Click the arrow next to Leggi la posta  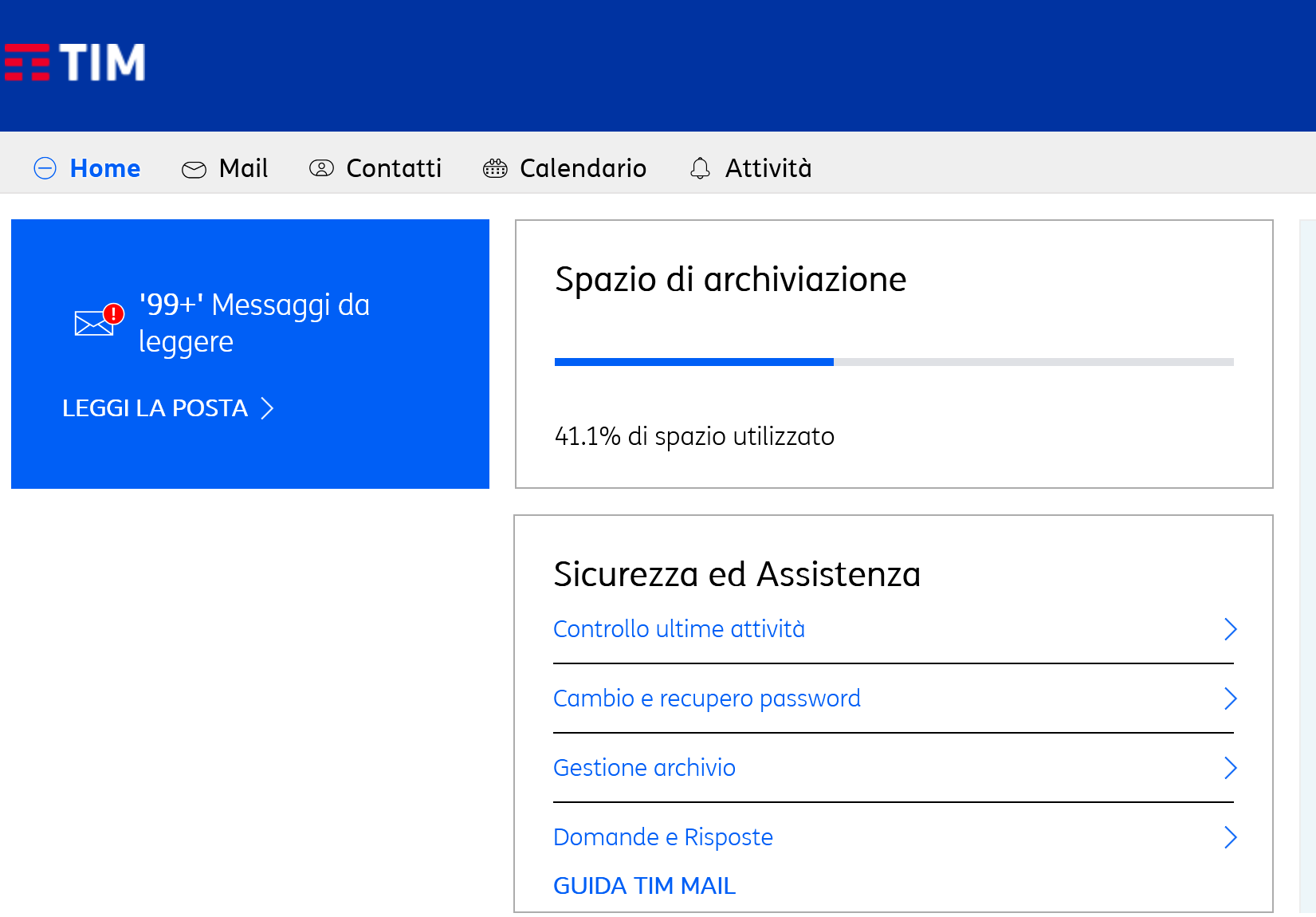tap(268, 408)
